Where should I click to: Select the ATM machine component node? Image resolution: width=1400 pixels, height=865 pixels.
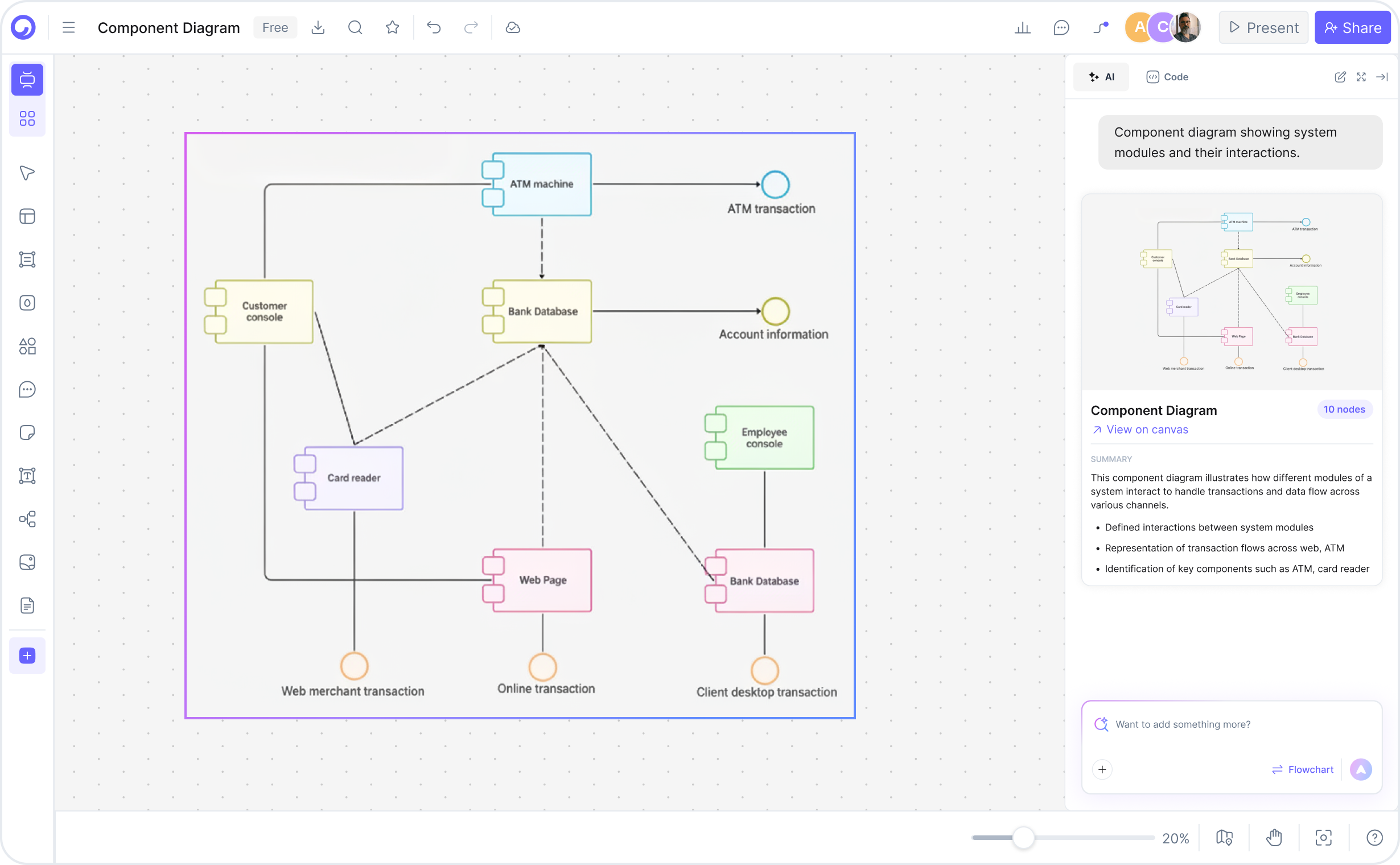click(x=537, y=184)
